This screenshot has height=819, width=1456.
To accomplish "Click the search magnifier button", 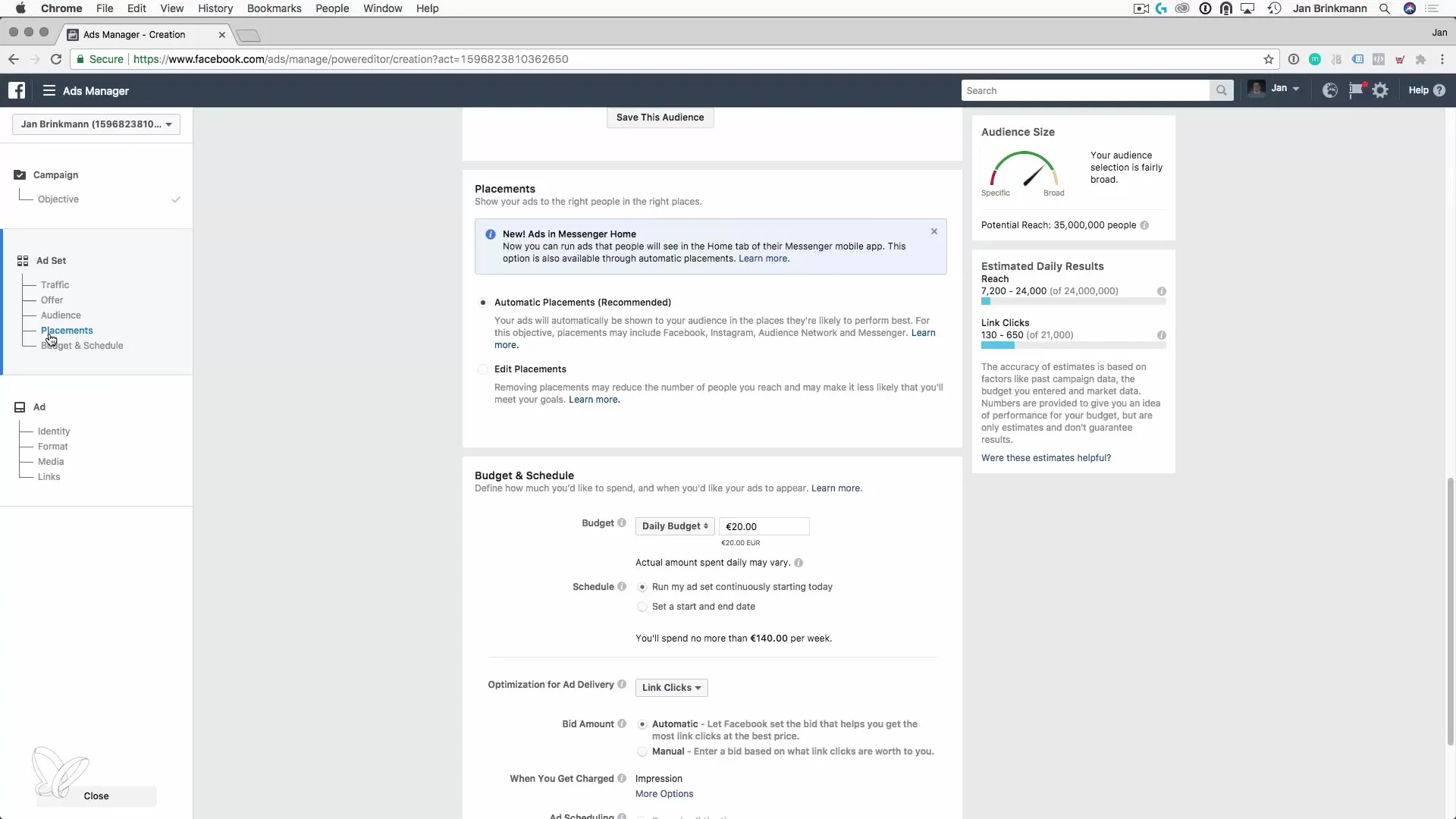I will click(x=1221, y=90).
